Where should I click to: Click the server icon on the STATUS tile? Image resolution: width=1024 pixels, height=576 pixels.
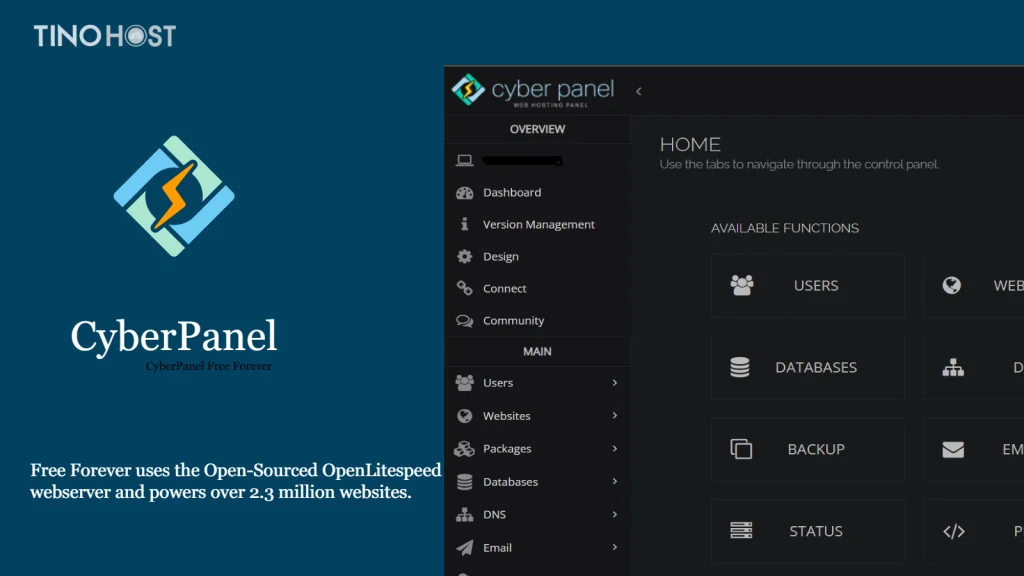coord(741,530)
